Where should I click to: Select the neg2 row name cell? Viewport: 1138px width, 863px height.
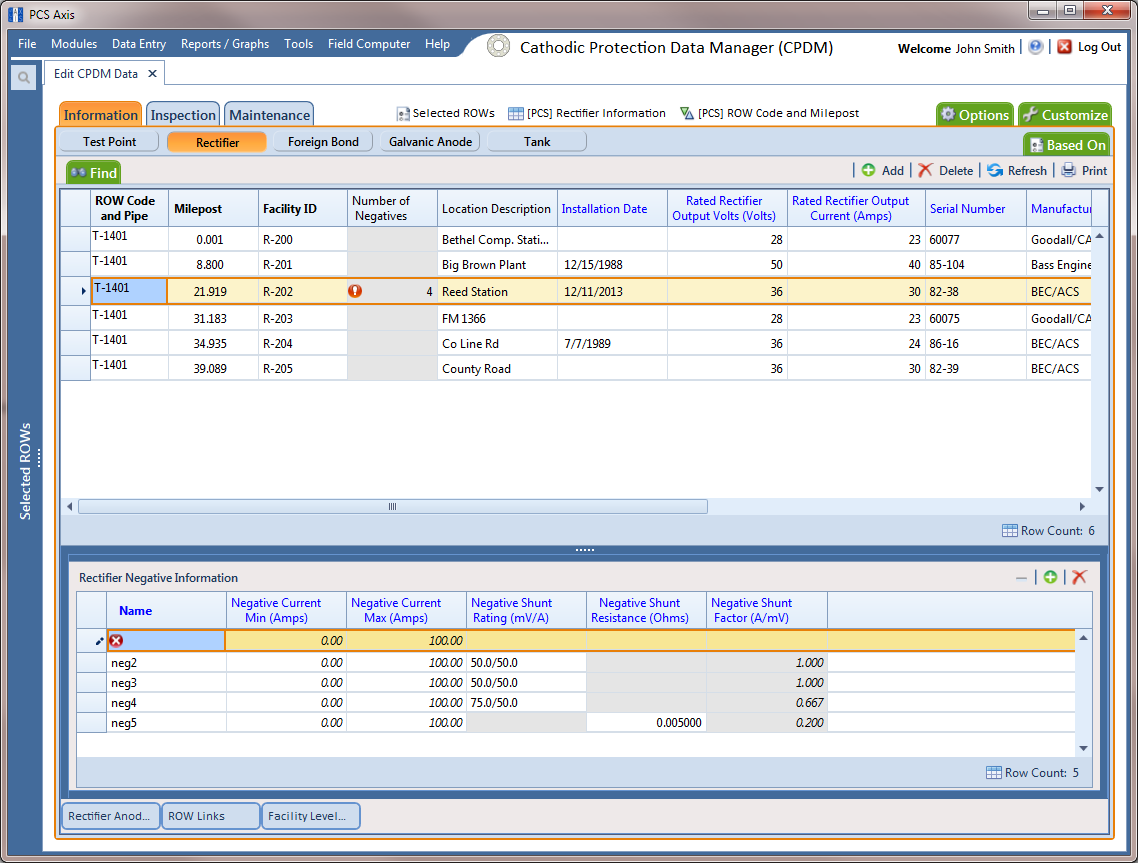[166, 663]
